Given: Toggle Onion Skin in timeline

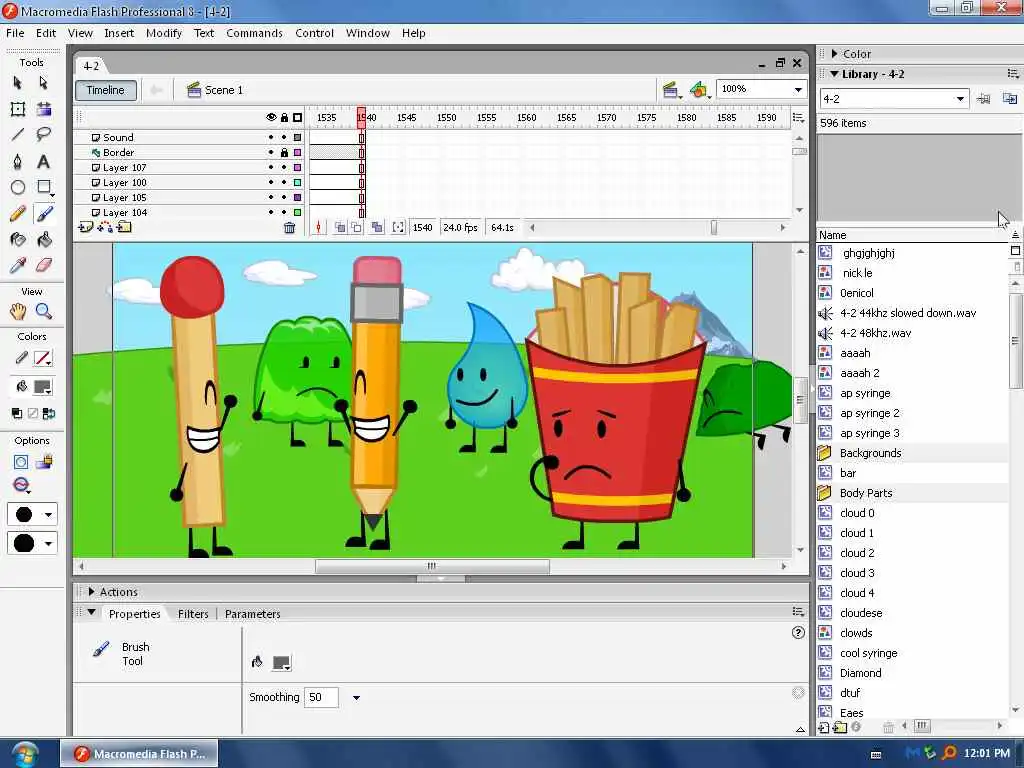Looking at the screenshot, I should 340,227.
